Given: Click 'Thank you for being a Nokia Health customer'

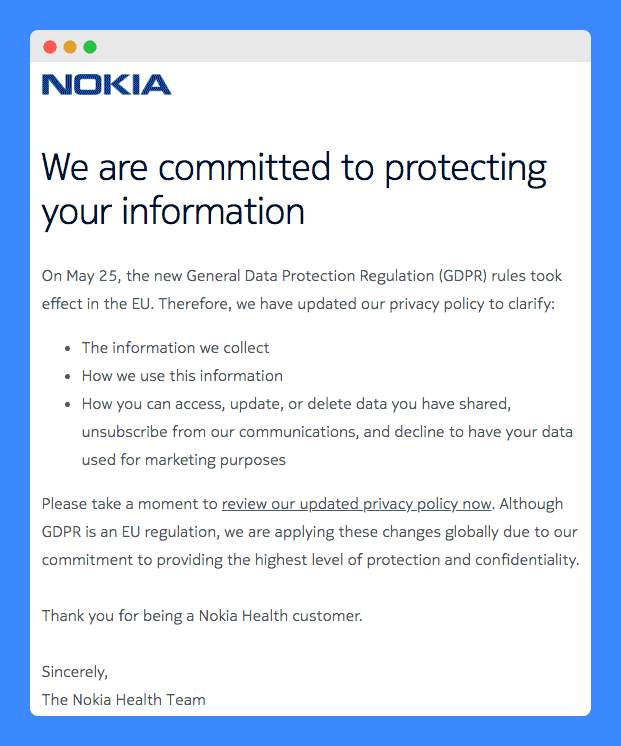Looking at the screenshot, I should (x=202, y=616).
